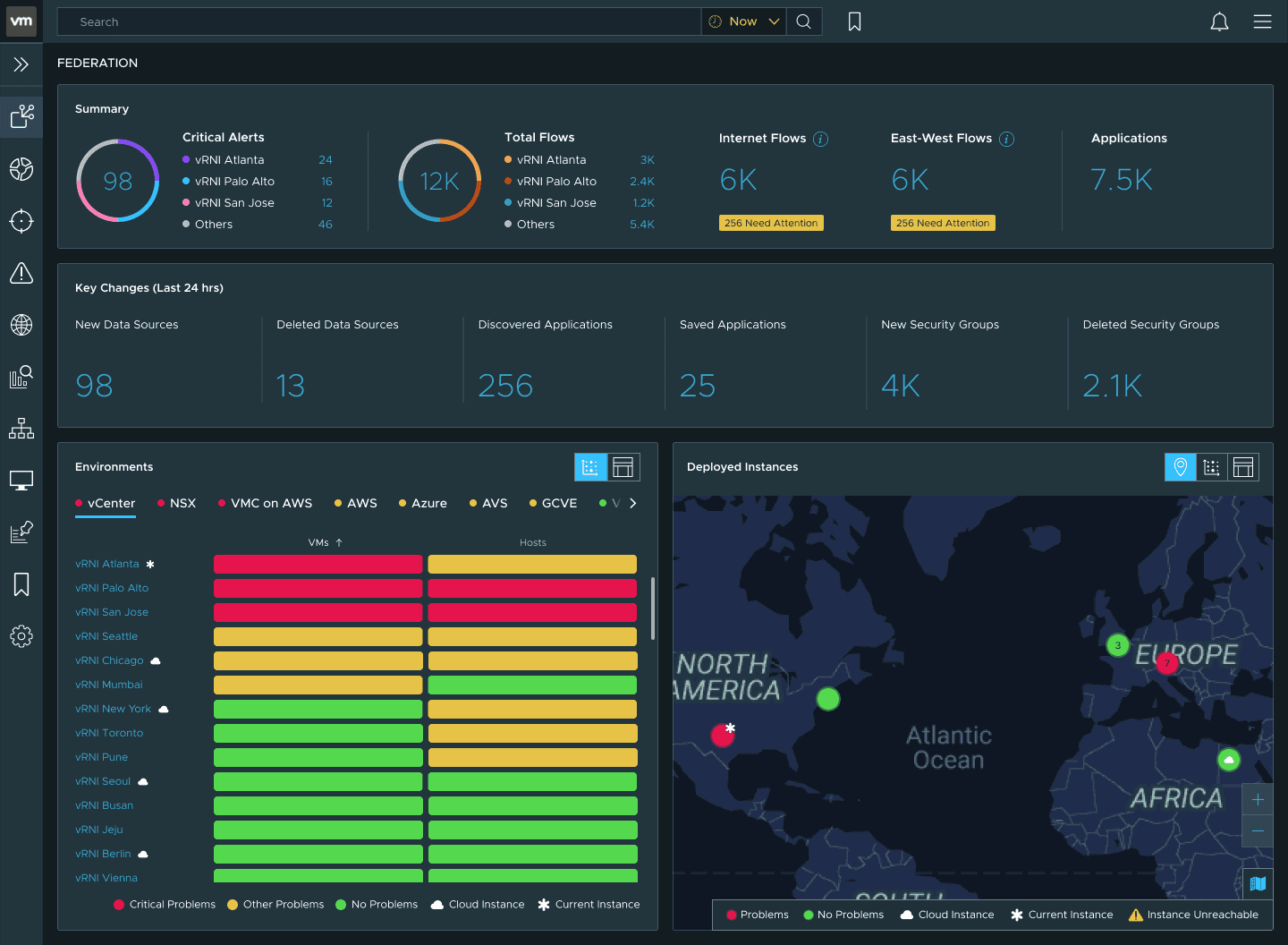Open the chart with pencil sidebar icon

21,532
